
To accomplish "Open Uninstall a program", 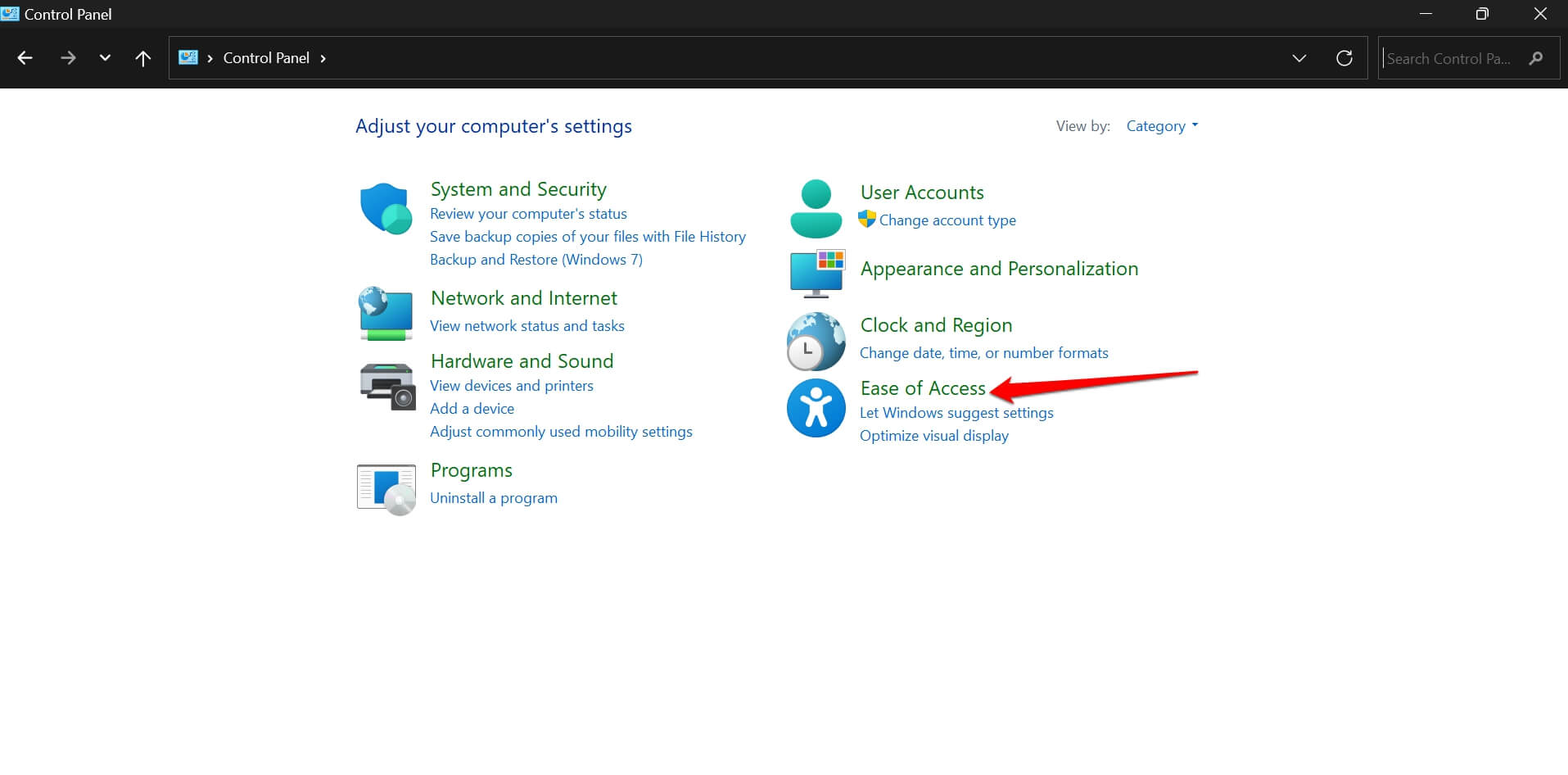I will pyautogui.click(x=493, y=497).
